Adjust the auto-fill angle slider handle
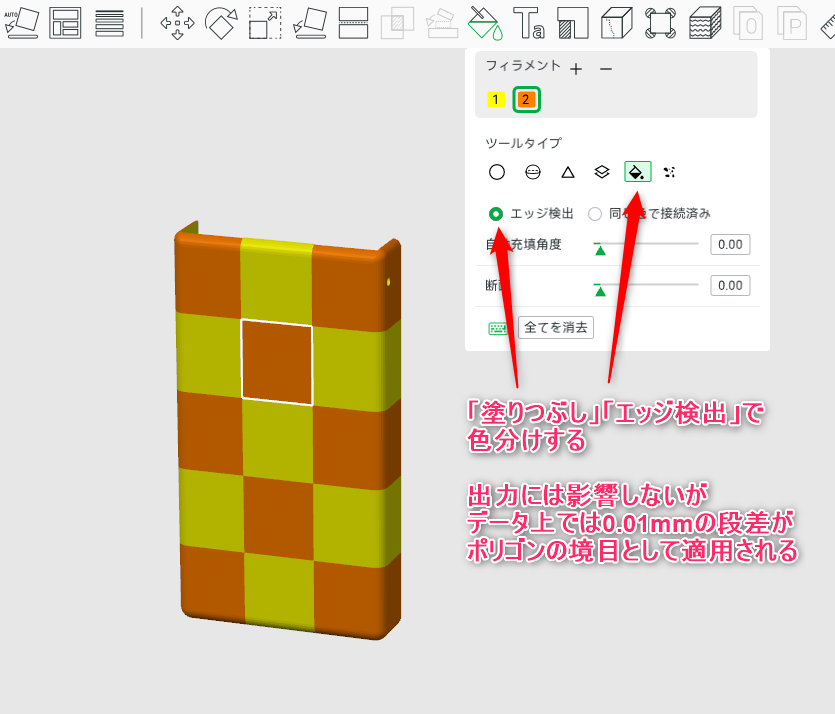 click(x=600, y=250)
